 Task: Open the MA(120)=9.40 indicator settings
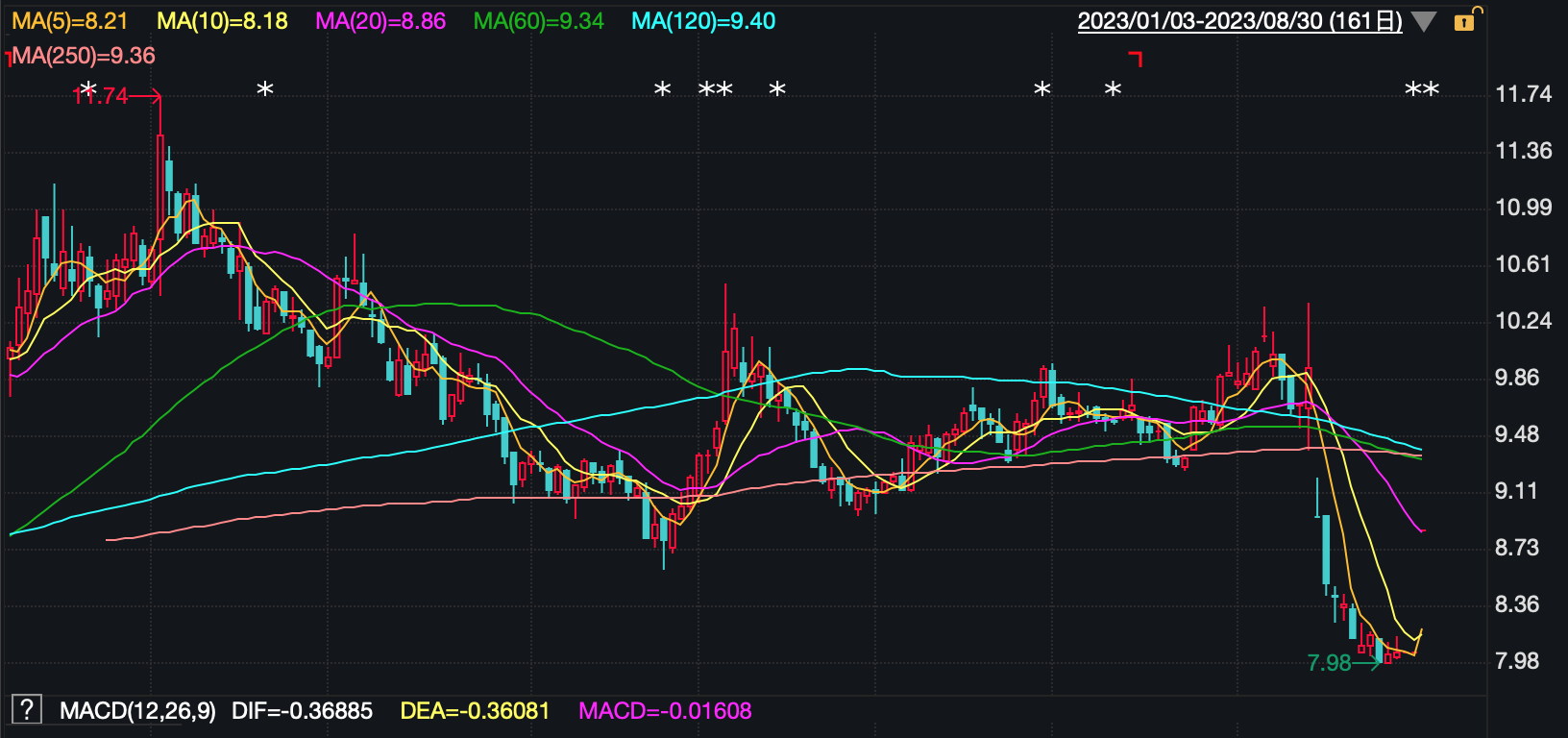click(x=703, y=21)
